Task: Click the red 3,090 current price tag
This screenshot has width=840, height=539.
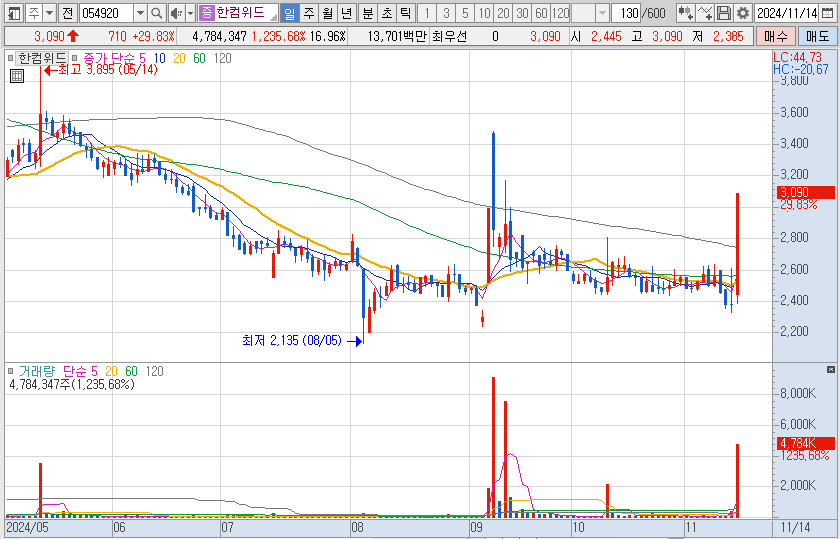Action: pyautogui.click(x=805, y=192)
